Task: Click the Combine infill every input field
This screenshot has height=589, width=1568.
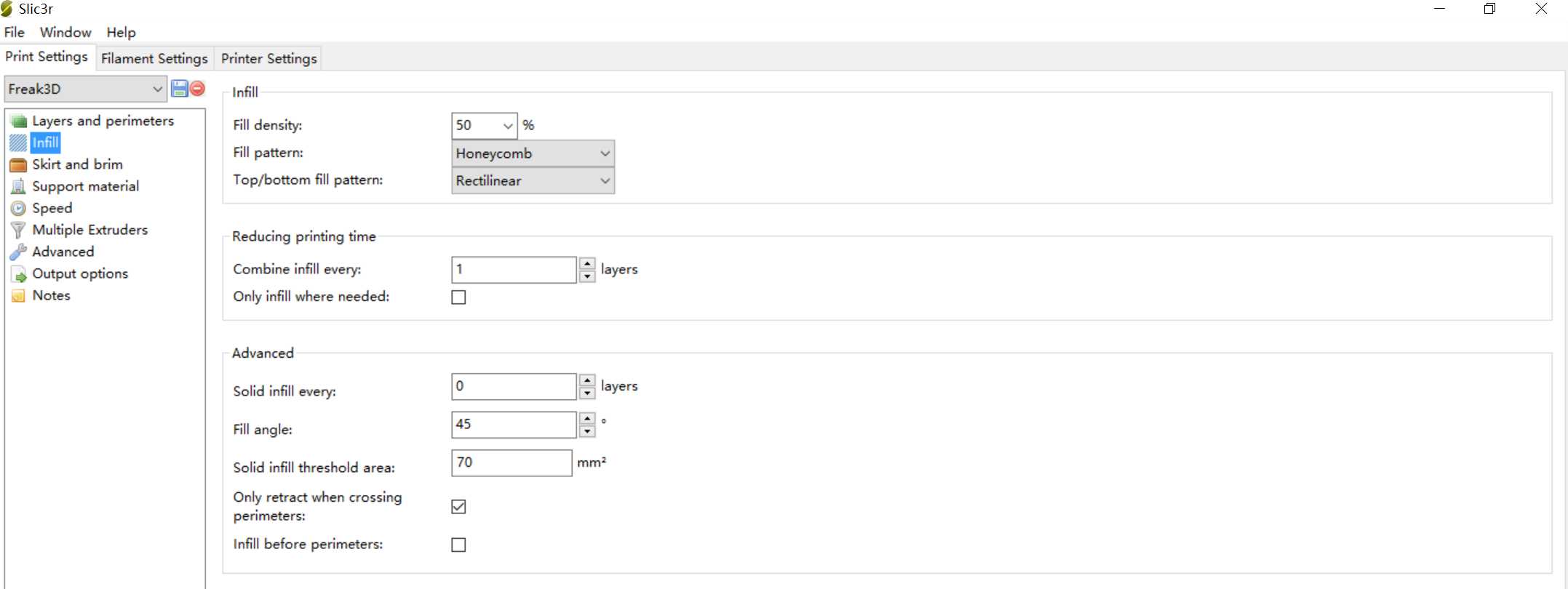Action: [x=514, y=270]
